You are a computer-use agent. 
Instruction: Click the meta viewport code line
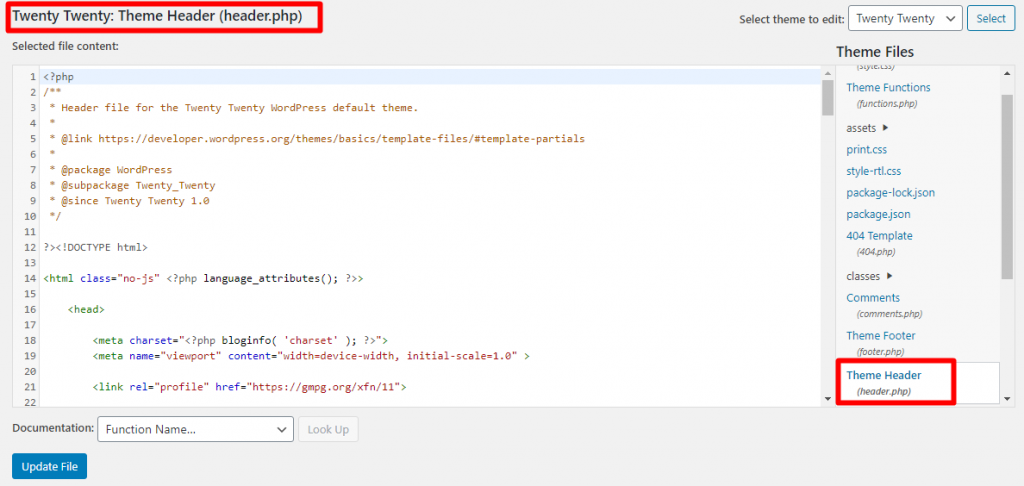311,356
